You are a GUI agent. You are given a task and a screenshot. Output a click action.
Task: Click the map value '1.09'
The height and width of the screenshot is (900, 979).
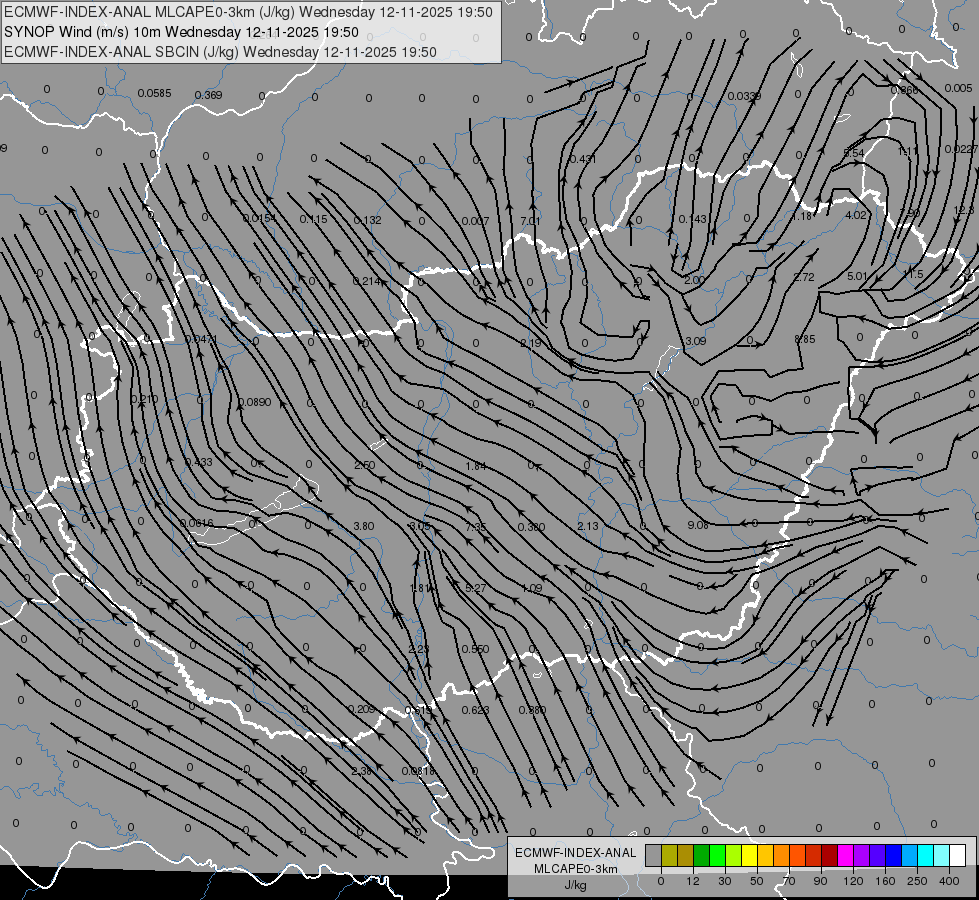[x=531, y=588]
